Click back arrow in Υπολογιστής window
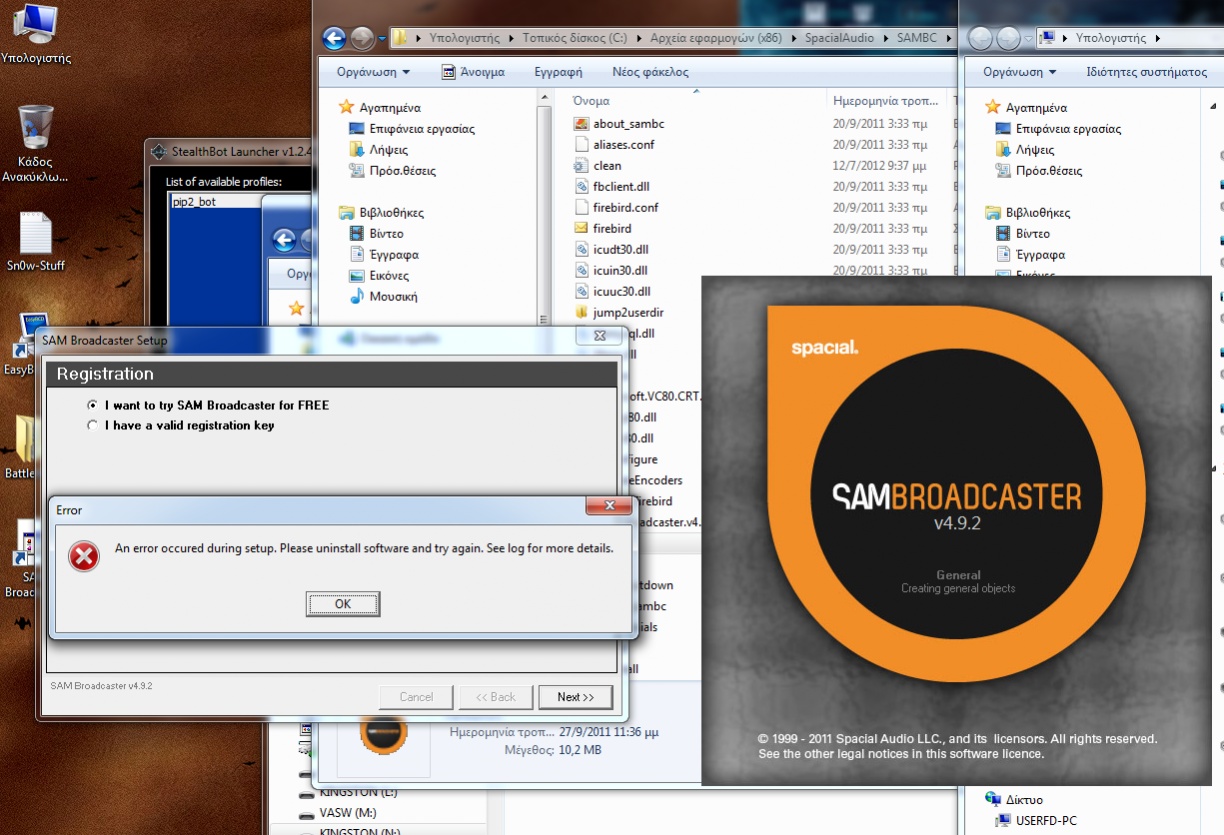The width and height of the screenshot is (1224, 835). click(981, 39)
